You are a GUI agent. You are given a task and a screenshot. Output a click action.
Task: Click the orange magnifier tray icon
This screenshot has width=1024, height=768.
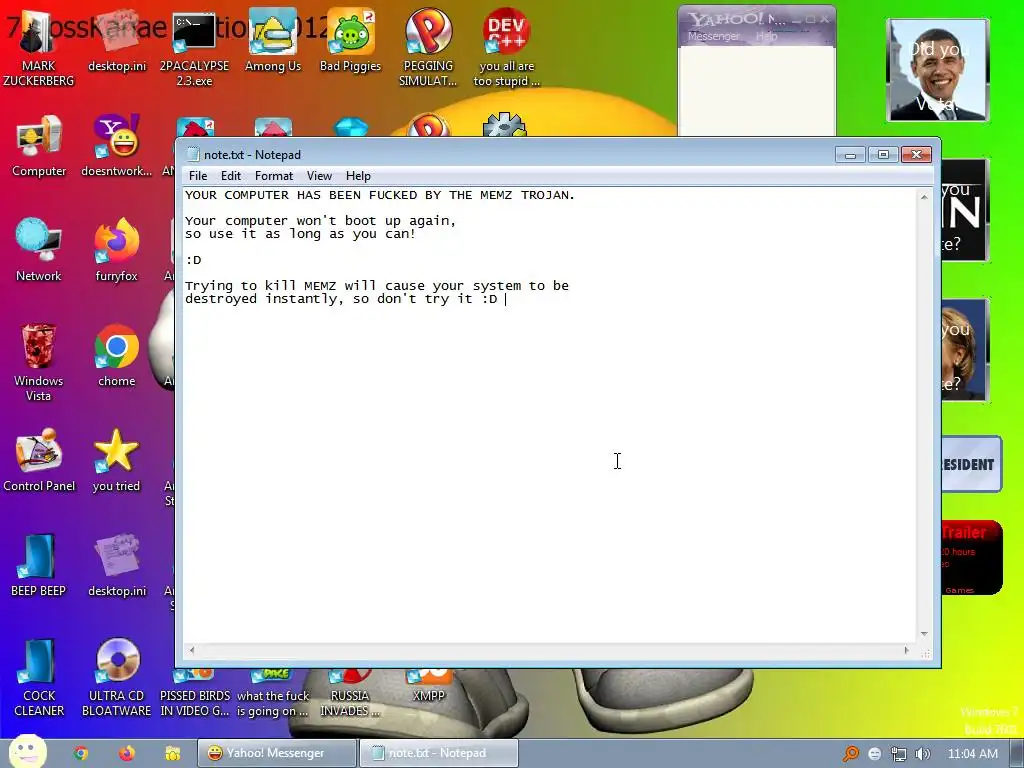(x=850, y=754)
